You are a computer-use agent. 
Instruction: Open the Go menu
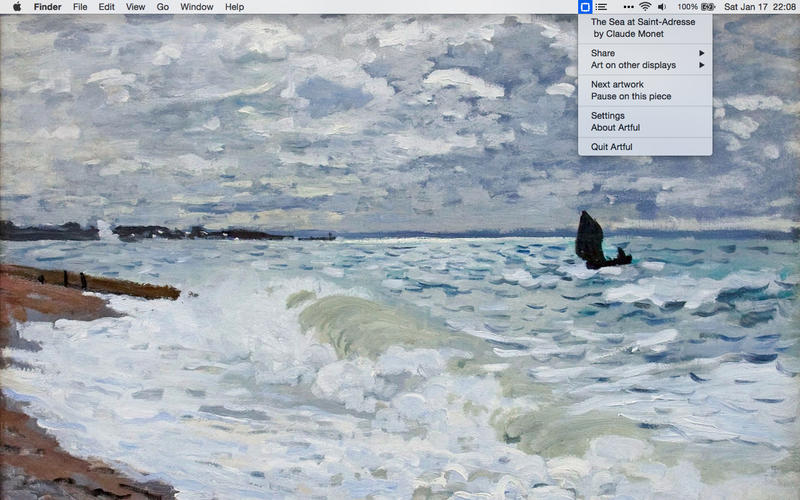(x=163, y=7)
